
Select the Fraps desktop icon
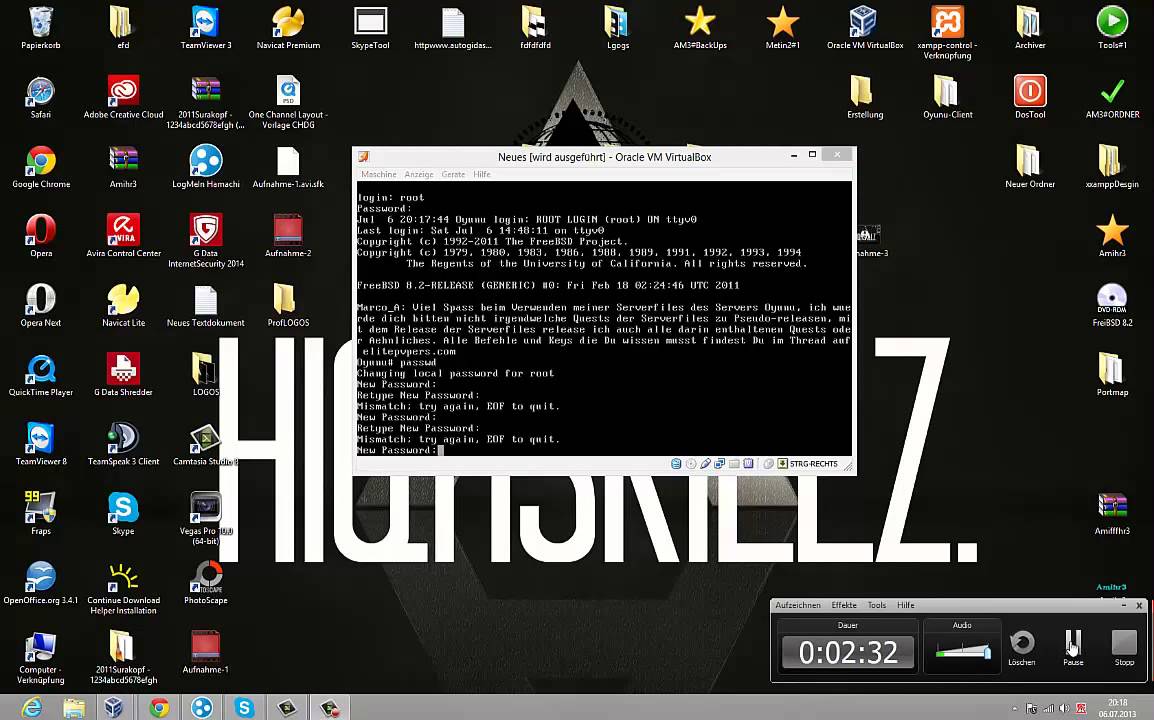click(40, 513)
